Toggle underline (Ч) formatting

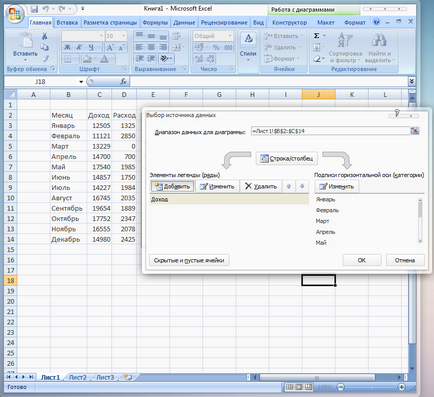coord(91,47)
